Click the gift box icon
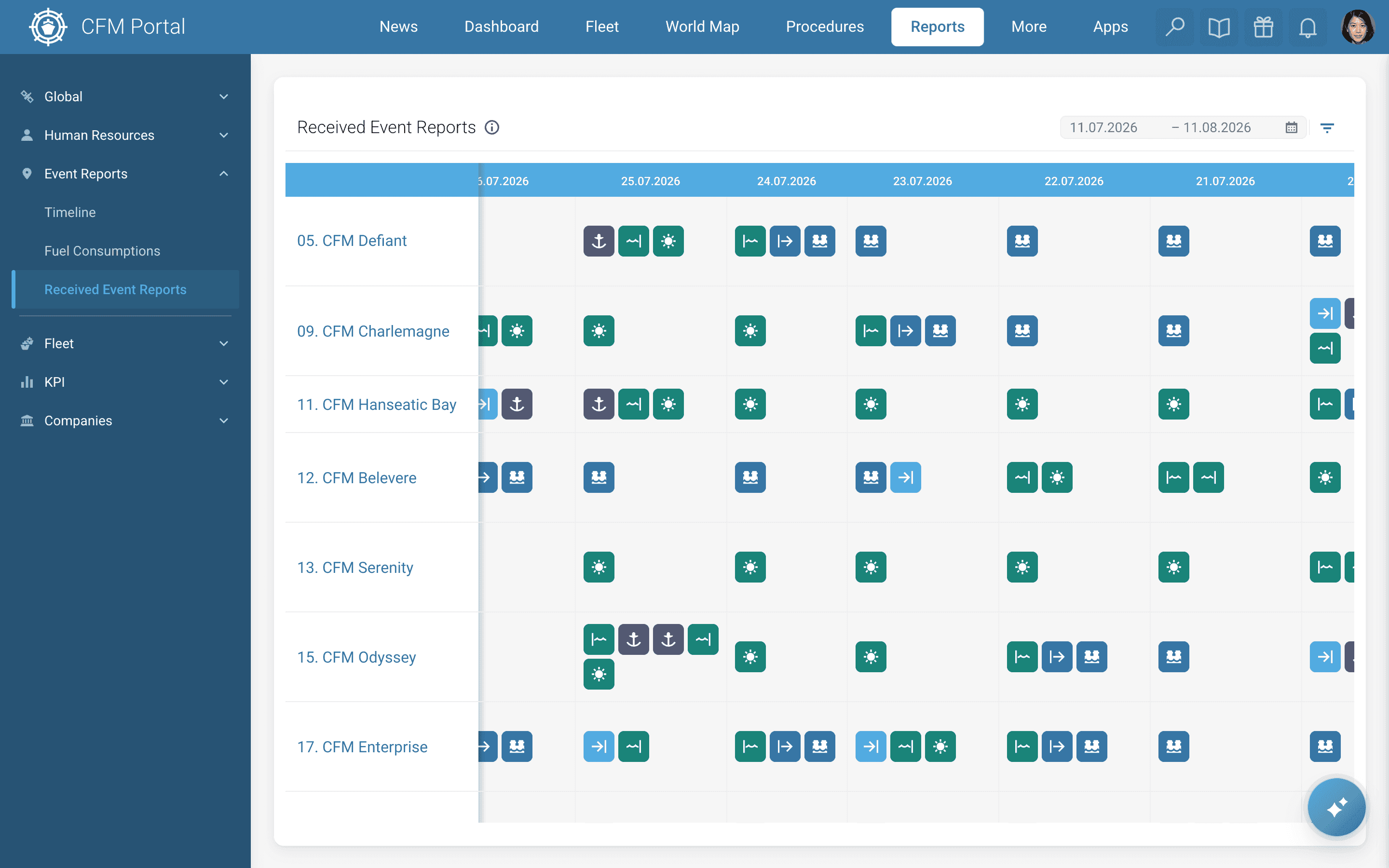Viewport: 1389px width, 868px height. [1263, 27]
